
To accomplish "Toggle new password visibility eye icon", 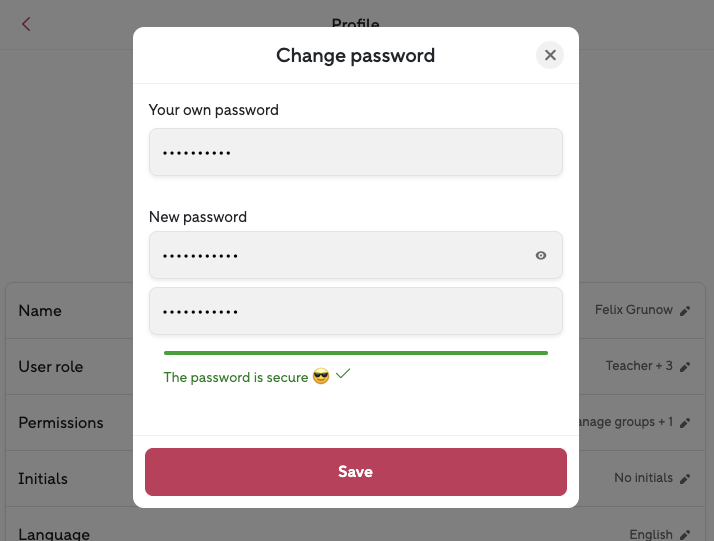I will (541, 256).
